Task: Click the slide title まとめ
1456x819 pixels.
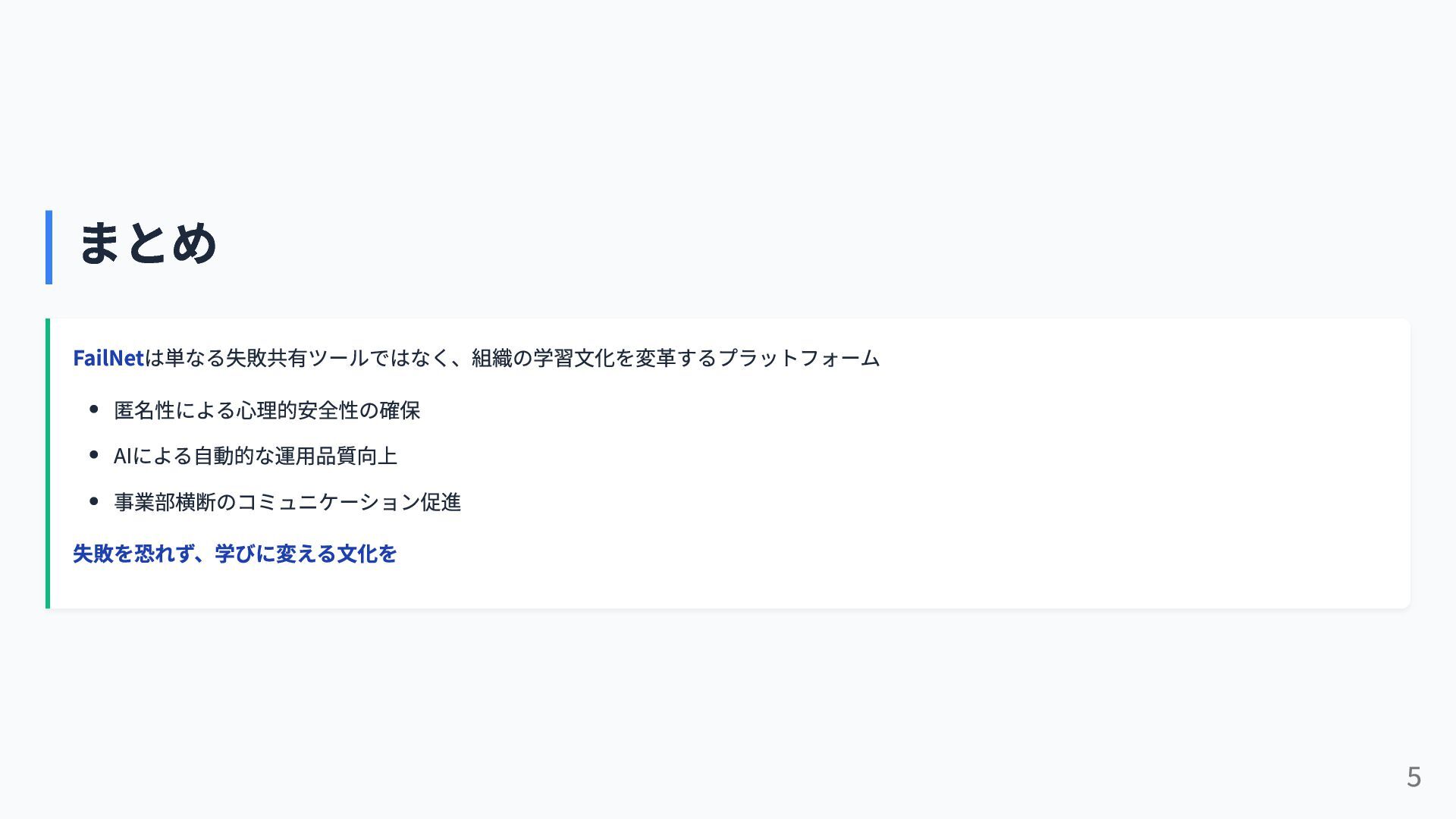Action: [148, 243]
